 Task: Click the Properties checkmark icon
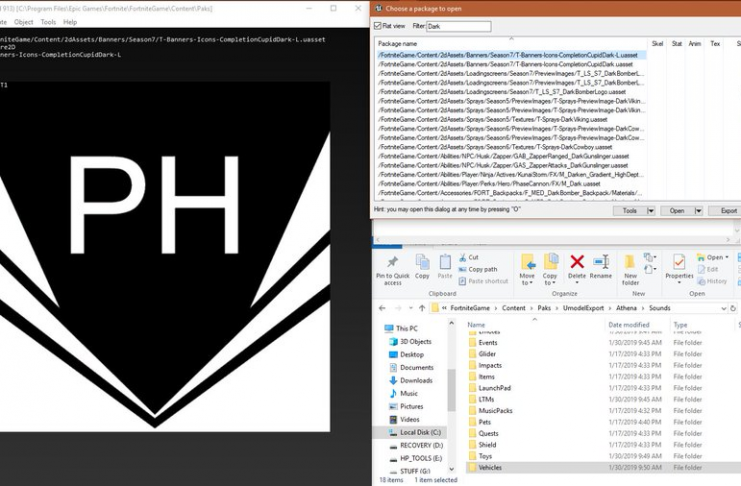click(679, 262)
